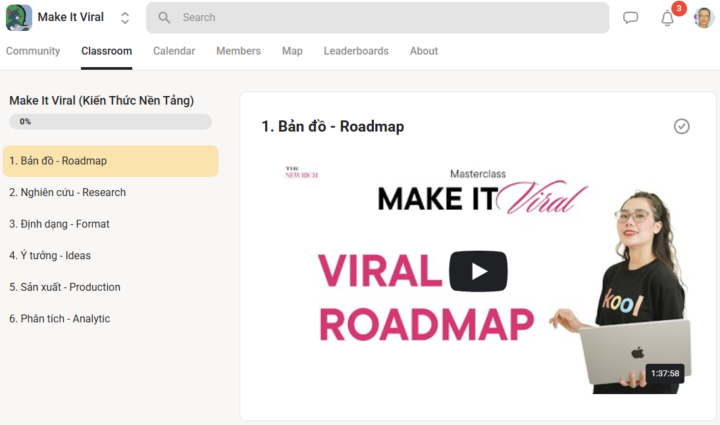720x425 pixels.
Task: Open the Members tab
Action: [x=238, y=51]
